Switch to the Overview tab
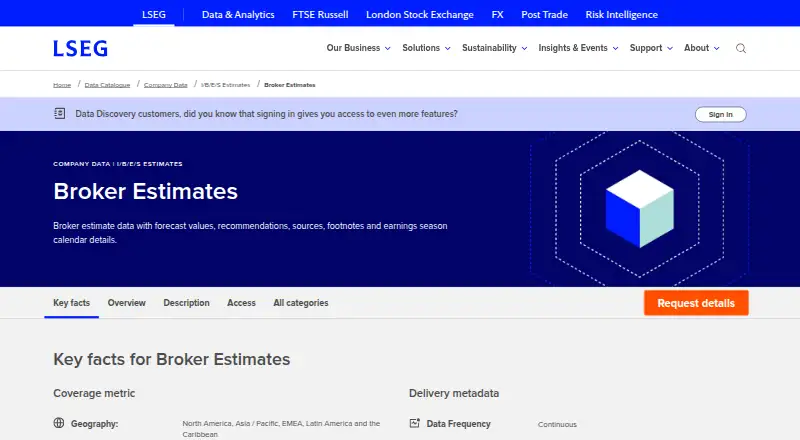This screenshot has width=800, height=440. (x=127, y=303)
